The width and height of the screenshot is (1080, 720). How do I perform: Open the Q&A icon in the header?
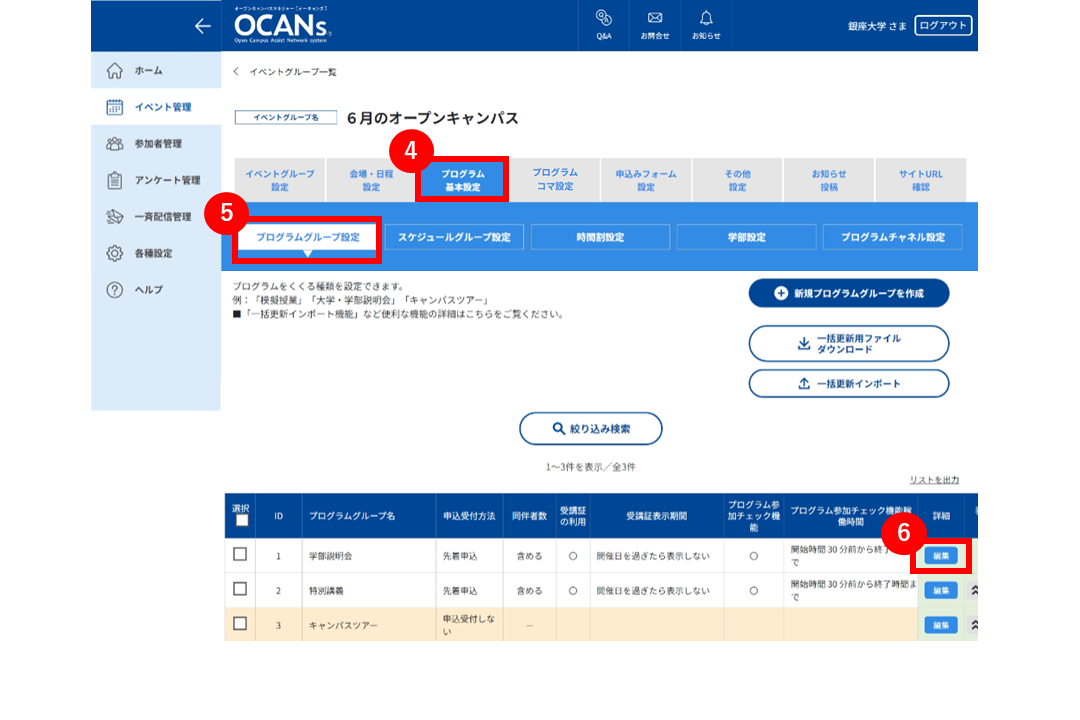604,18
